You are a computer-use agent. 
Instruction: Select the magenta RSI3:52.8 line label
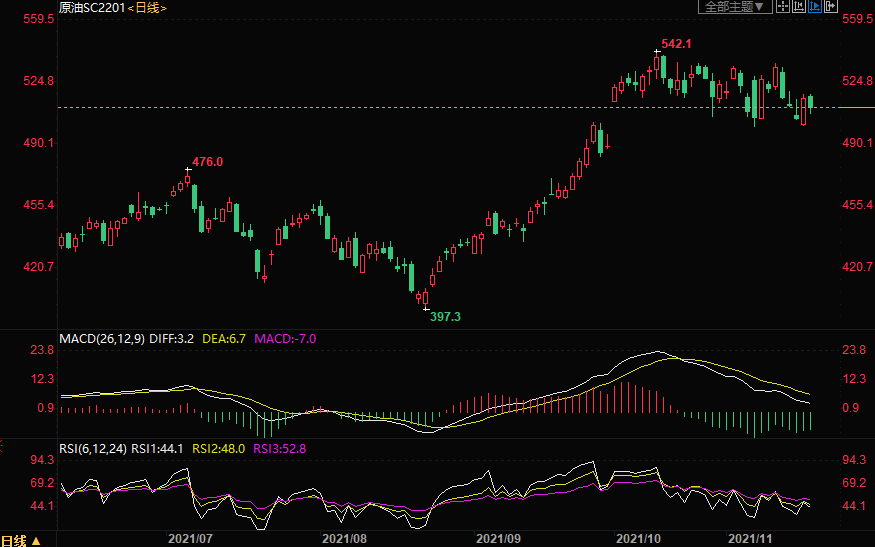coord(279,449)
